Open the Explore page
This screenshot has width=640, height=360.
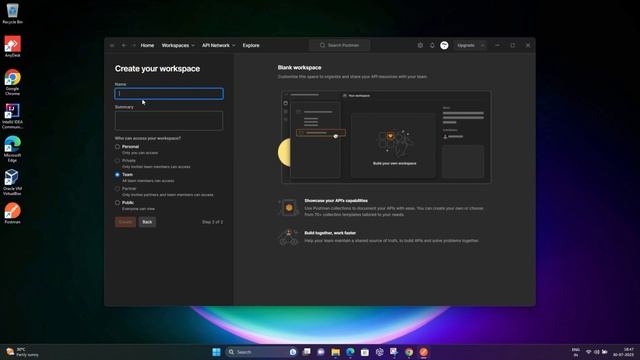click(251, 45)
